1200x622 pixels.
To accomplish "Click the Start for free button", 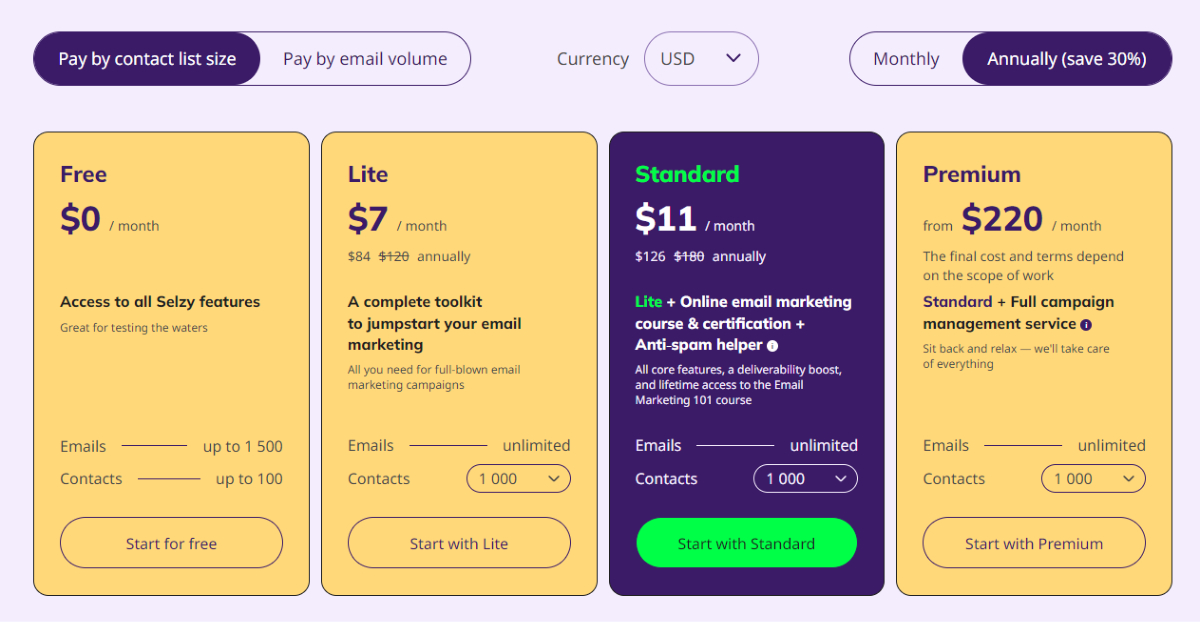I will point(171,544).
